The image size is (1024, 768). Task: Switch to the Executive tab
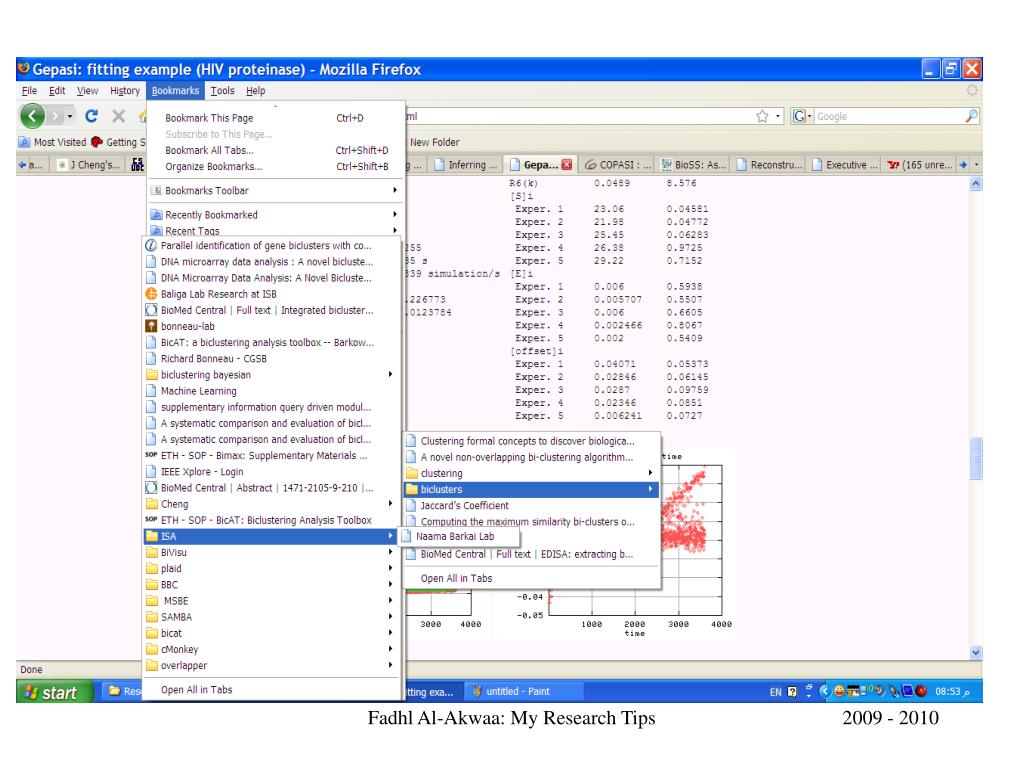(x=844, y=165)
